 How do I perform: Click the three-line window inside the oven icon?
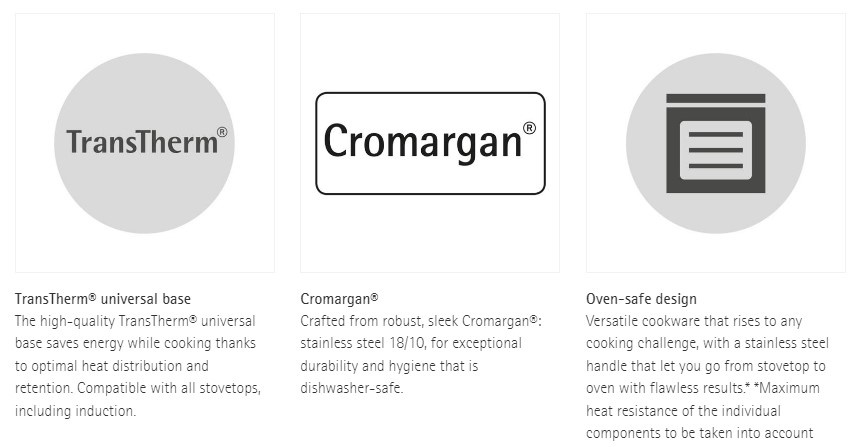click(x=715, y=150)
